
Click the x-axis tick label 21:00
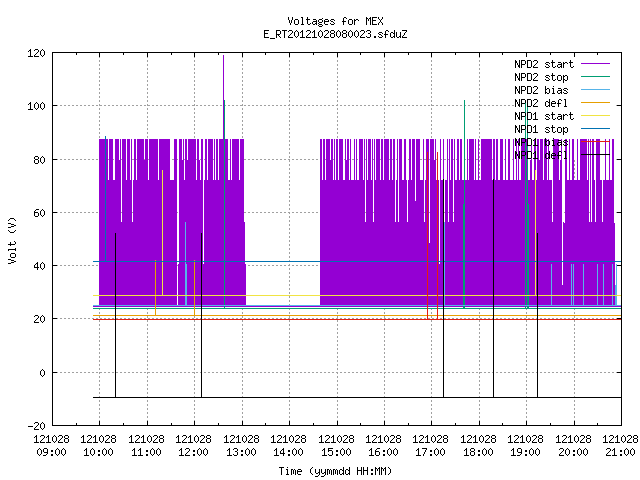tap(620, 452)
